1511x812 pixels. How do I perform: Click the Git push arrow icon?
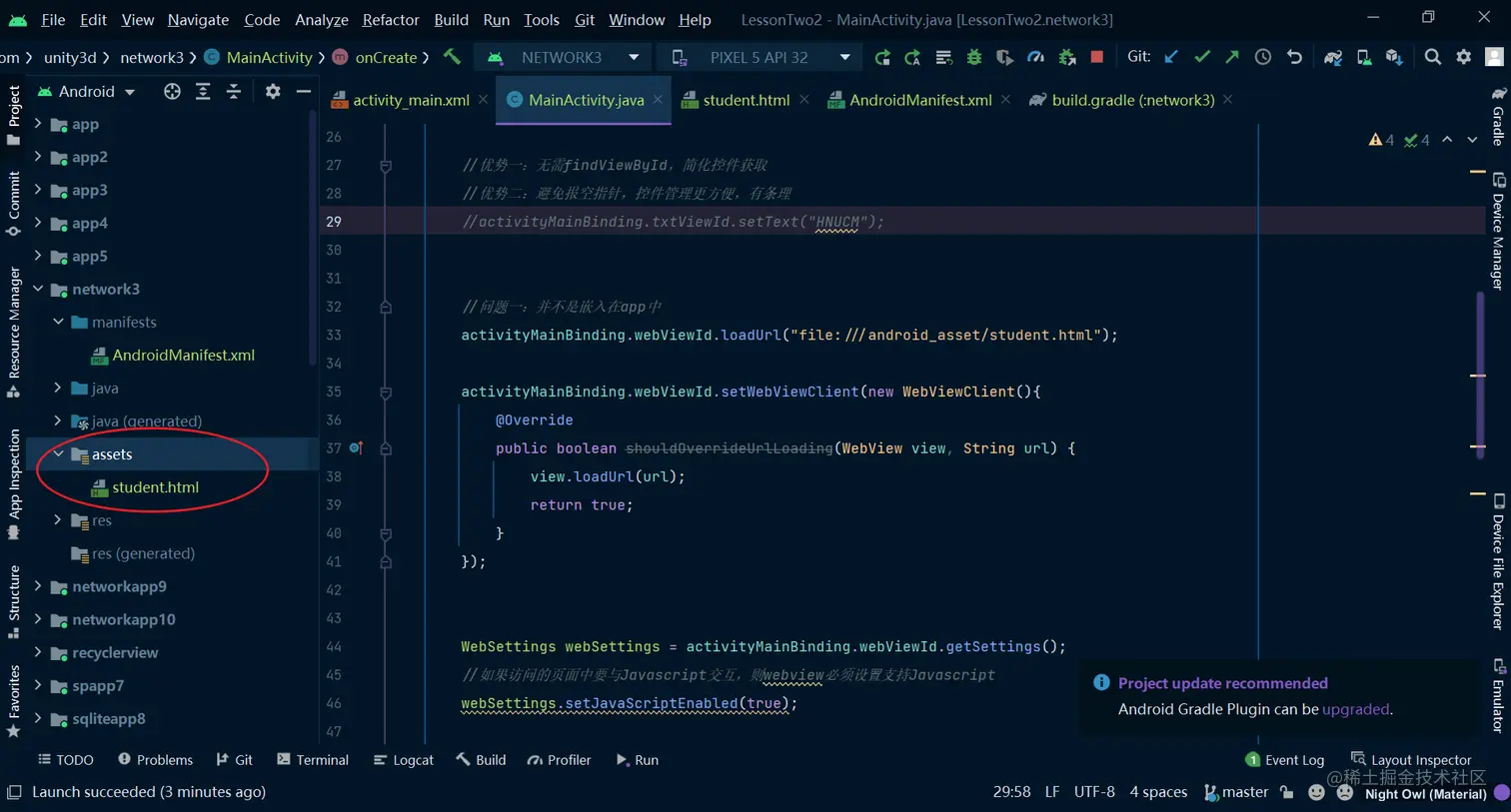(x=1232, y=57)
